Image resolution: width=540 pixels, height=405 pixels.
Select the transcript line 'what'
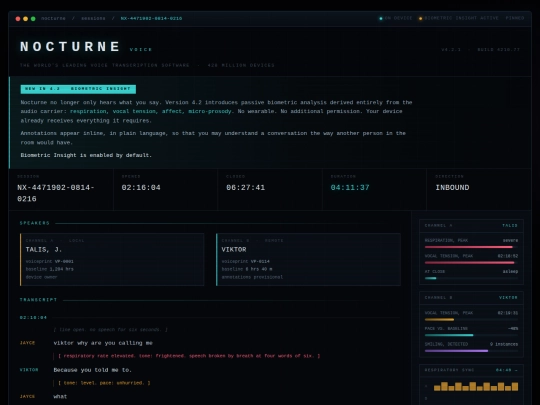click(60, 396)
